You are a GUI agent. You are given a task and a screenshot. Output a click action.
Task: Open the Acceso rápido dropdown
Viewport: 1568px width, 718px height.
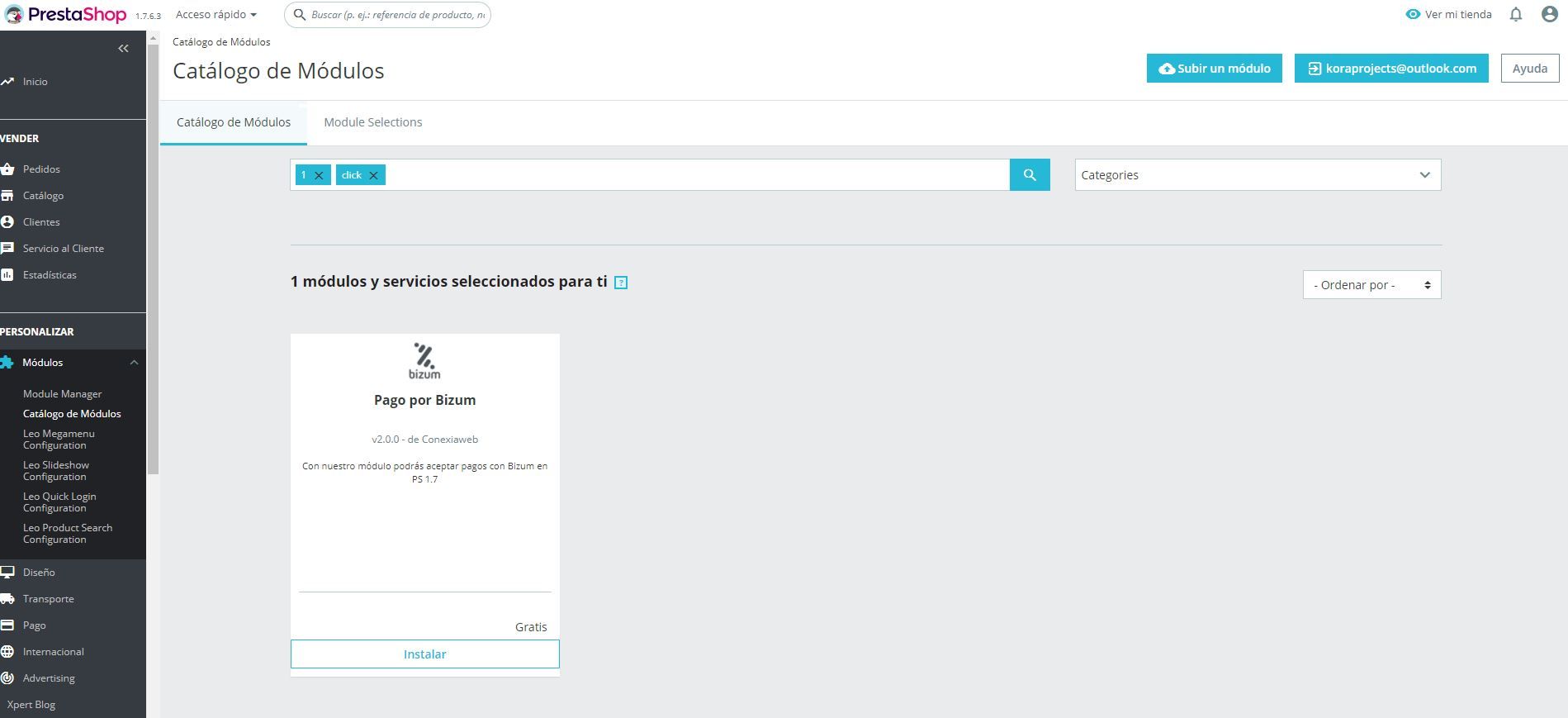[x=216, y=14]
